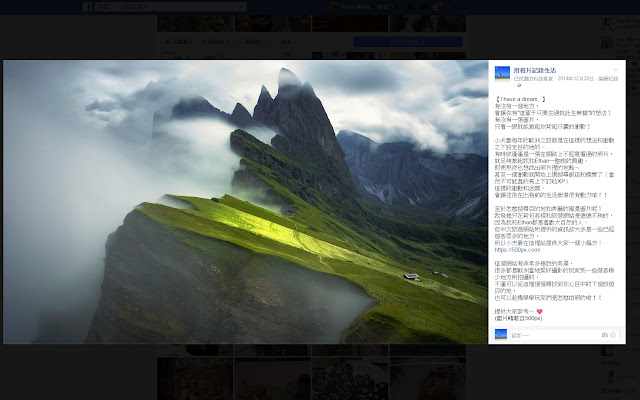Go to 首頁 Home in top bar

click(385, 7)
